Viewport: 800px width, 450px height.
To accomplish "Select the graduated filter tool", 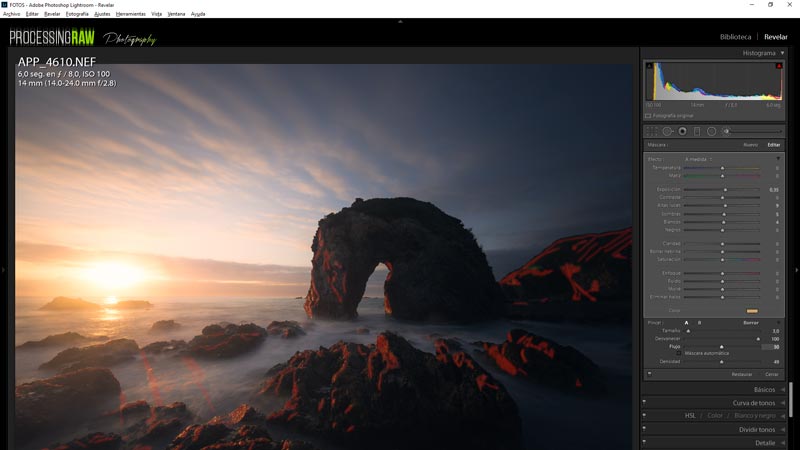I will tap(697, 131).
